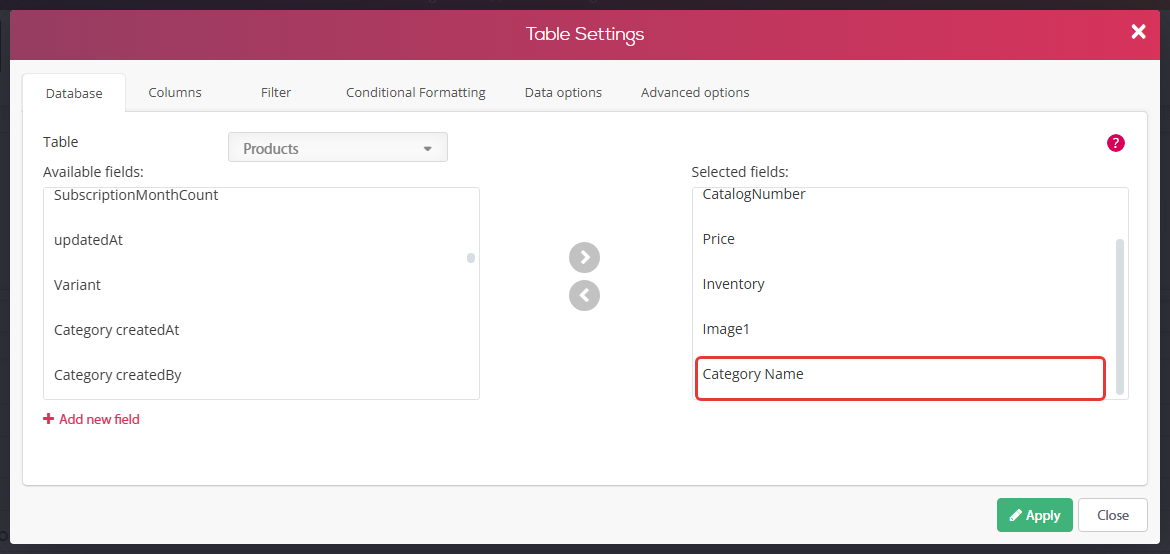1170x554 pixels.
Task: Click the Close button
Action: click(x=1113, y=515)
